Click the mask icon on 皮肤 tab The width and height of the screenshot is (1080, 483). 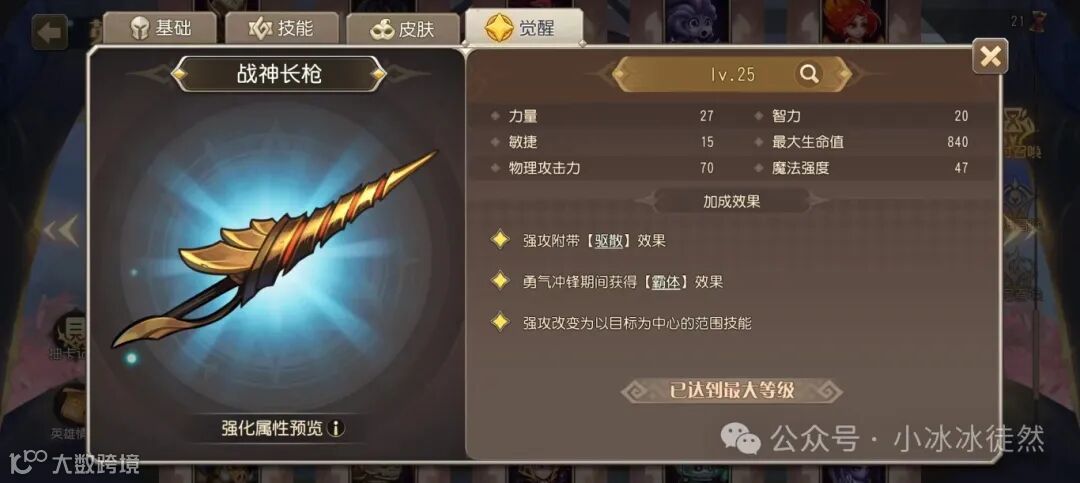pyautogui.click(x=382, y=30)
